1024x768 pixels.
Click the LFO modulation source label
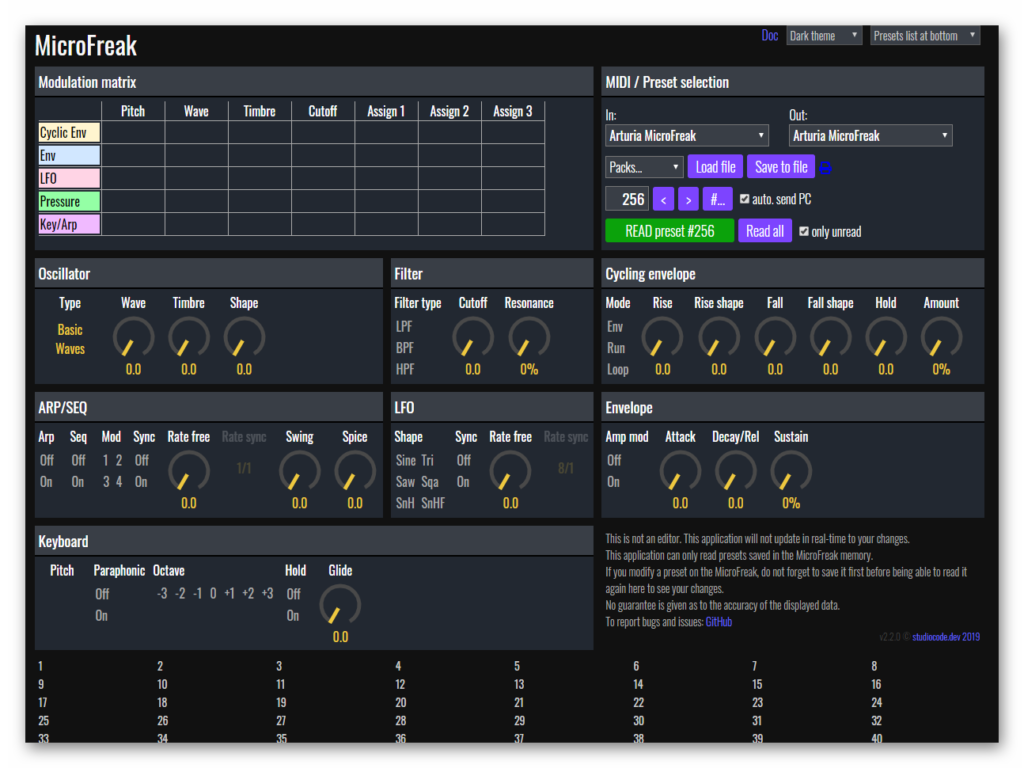pos(69,178)
